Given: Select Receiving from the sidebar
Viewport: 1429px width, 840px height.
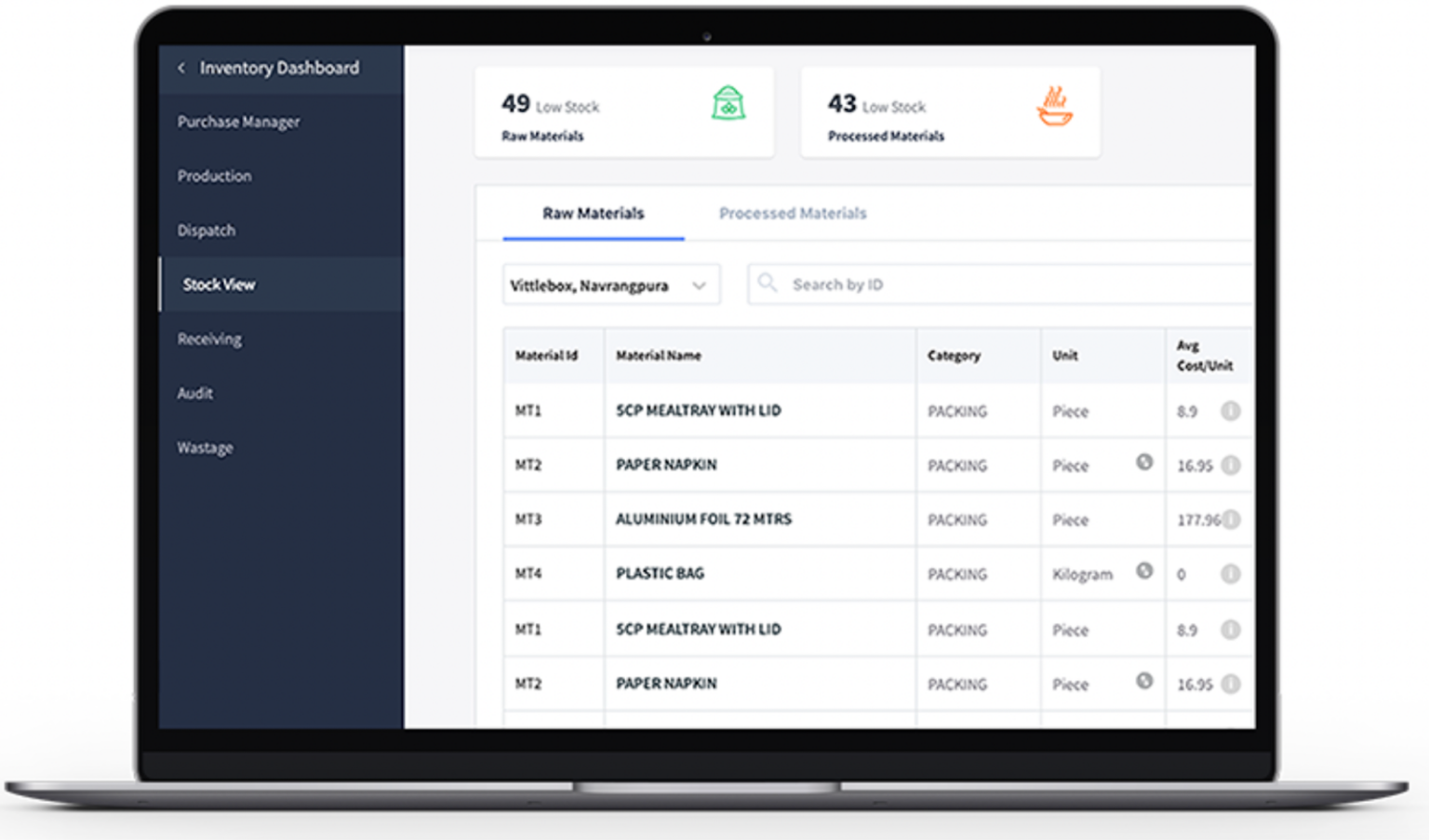Looking at the screenshot, I should point(209,339).
